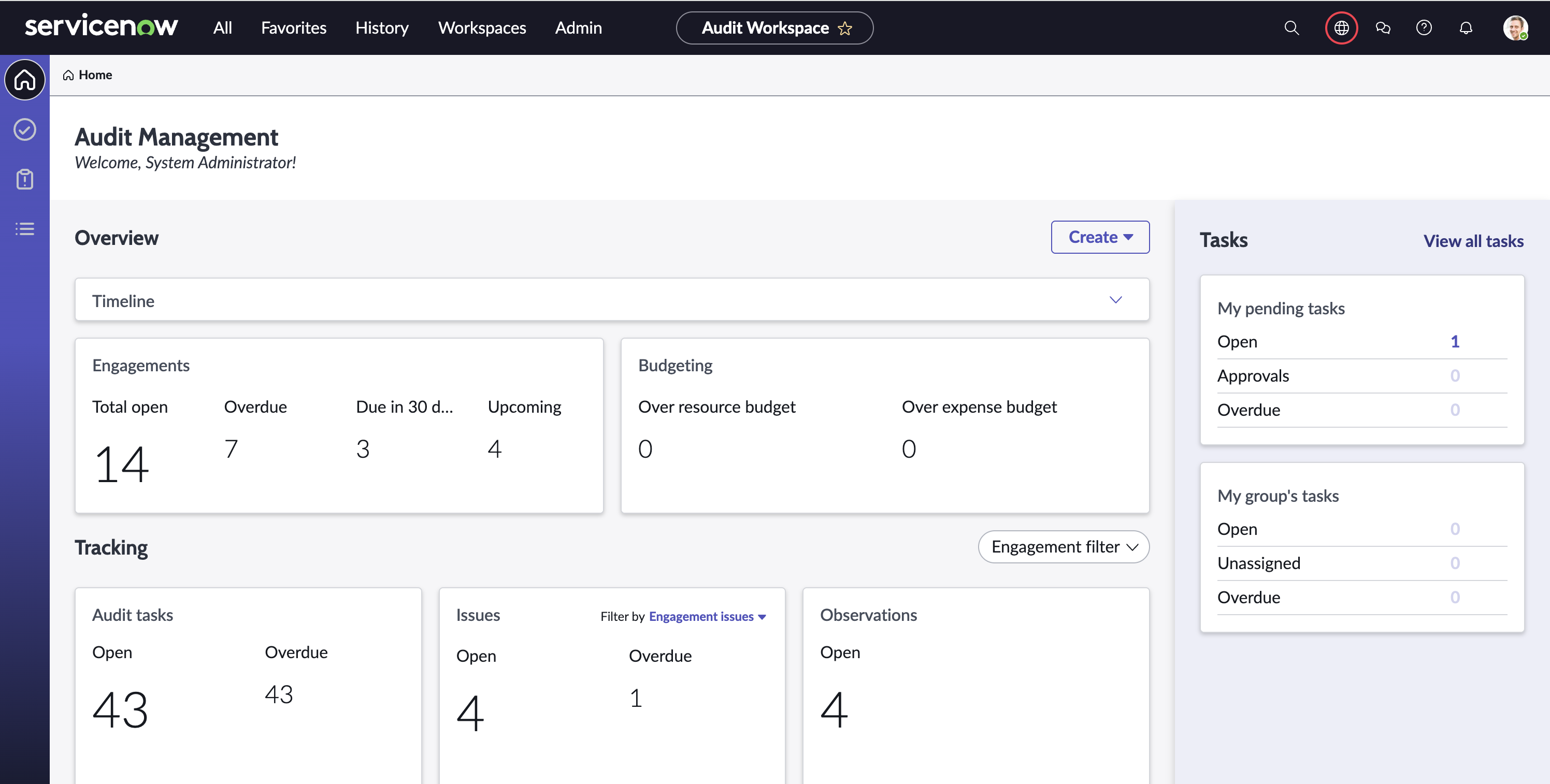Click the Home breadcrumb
The height and width of the screenshot is (784, 1550).
88,75
